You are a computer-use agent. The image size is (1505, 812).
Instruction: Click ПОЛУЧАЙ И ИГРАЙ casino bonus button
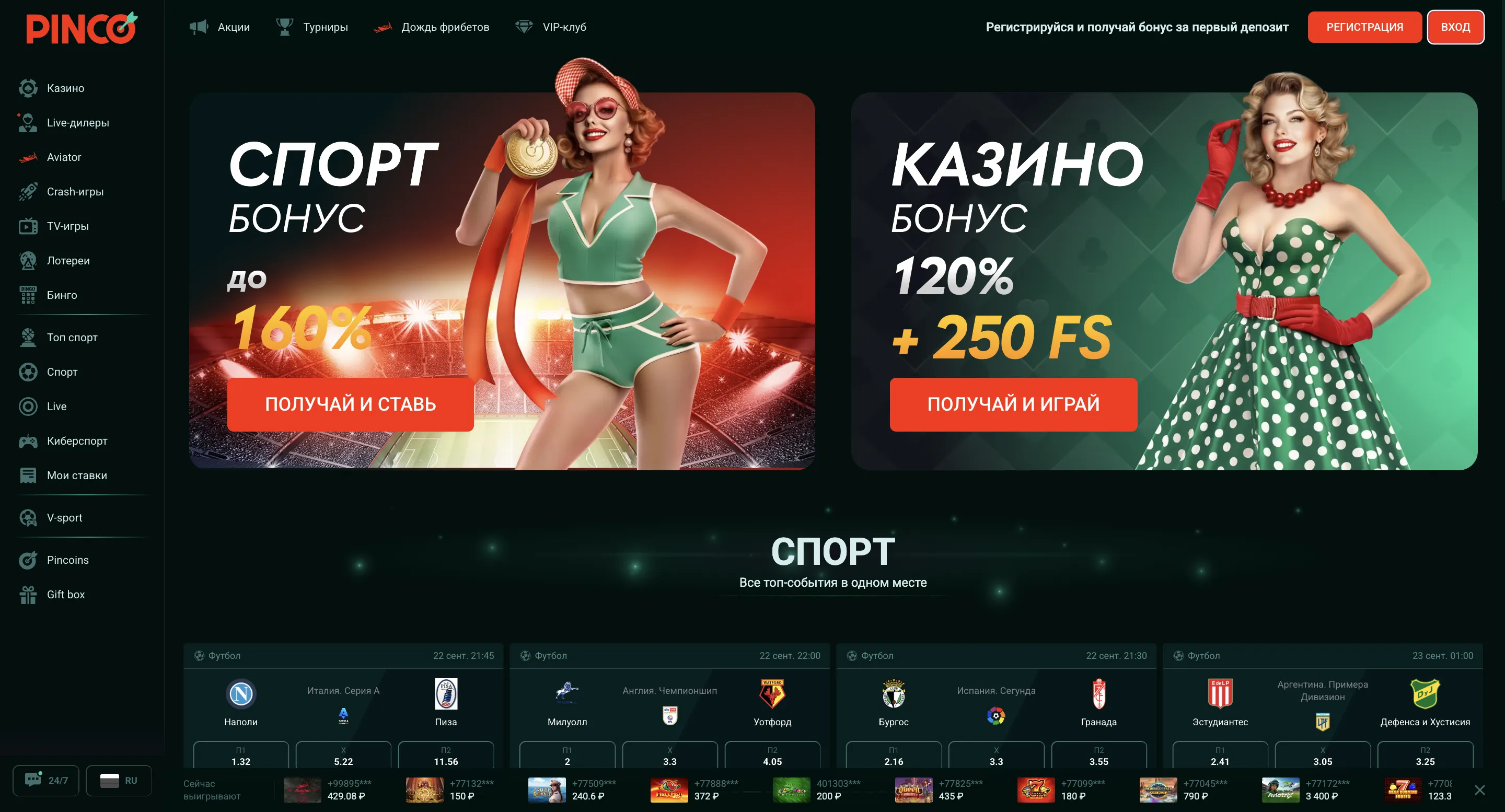pyautogui.click(x=1013, y=404)
